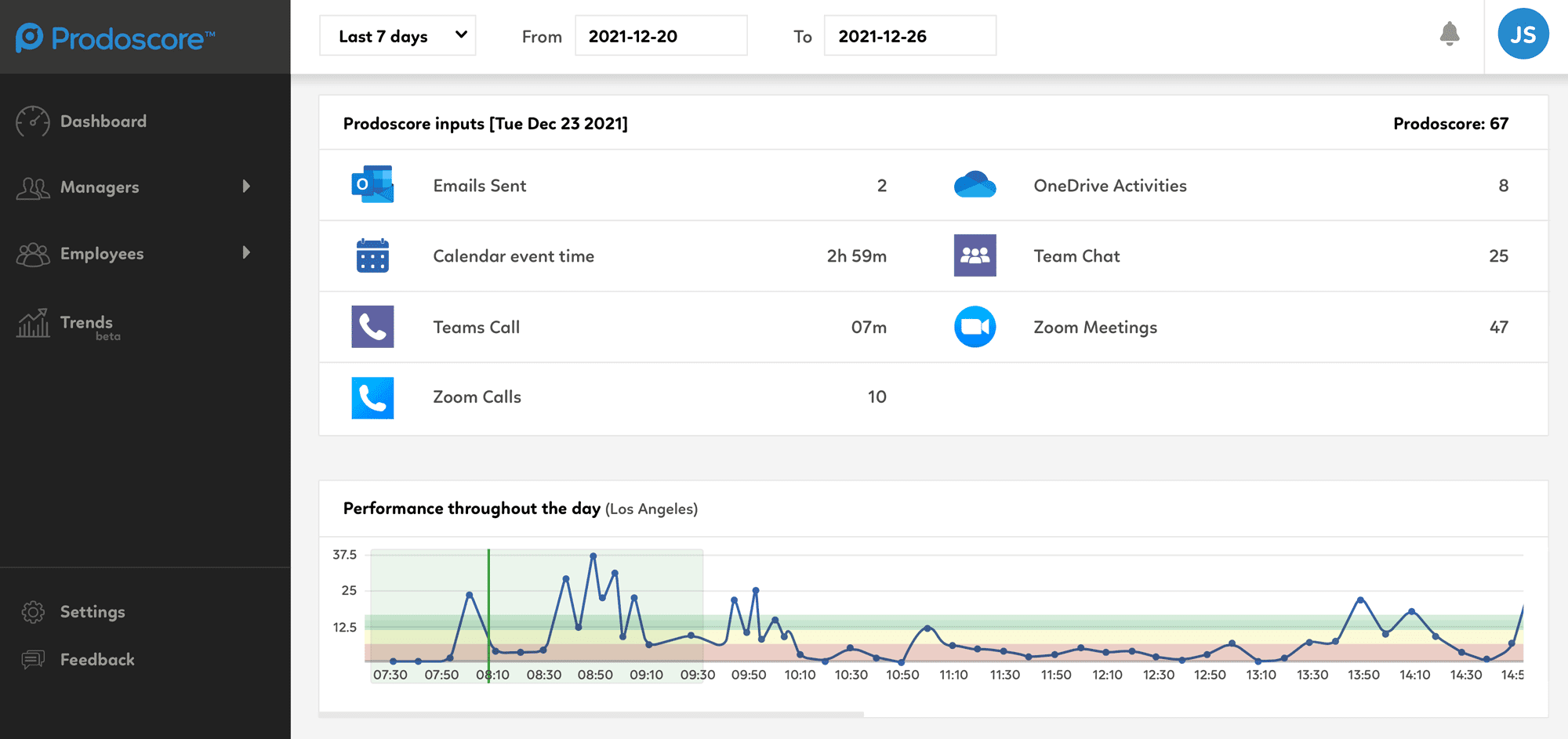This screenshot has height=739, width=1568.
Task: Click the 37.5 y-axis label
Action: click(344, 555)
